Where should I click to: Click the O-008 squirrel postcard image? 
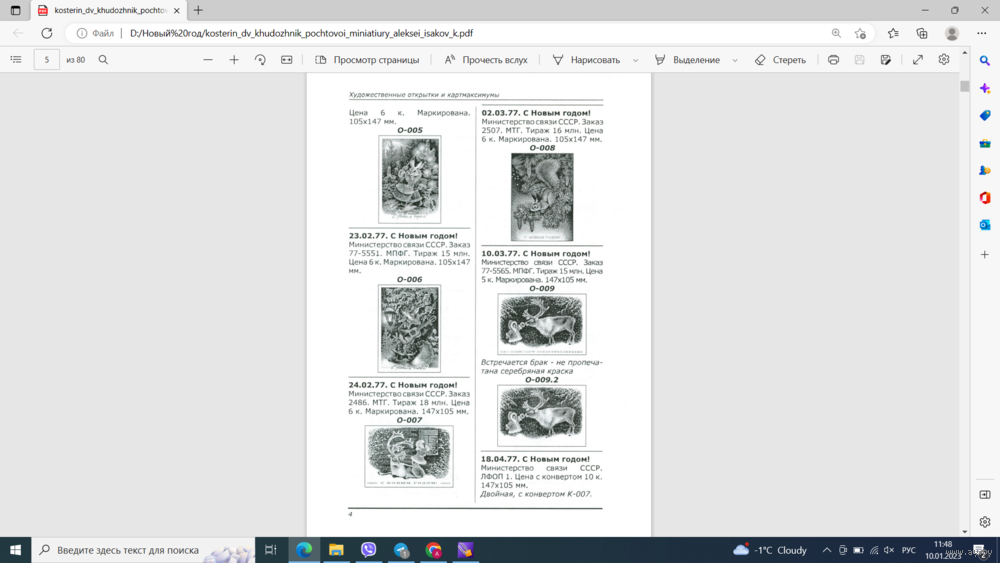542,197
